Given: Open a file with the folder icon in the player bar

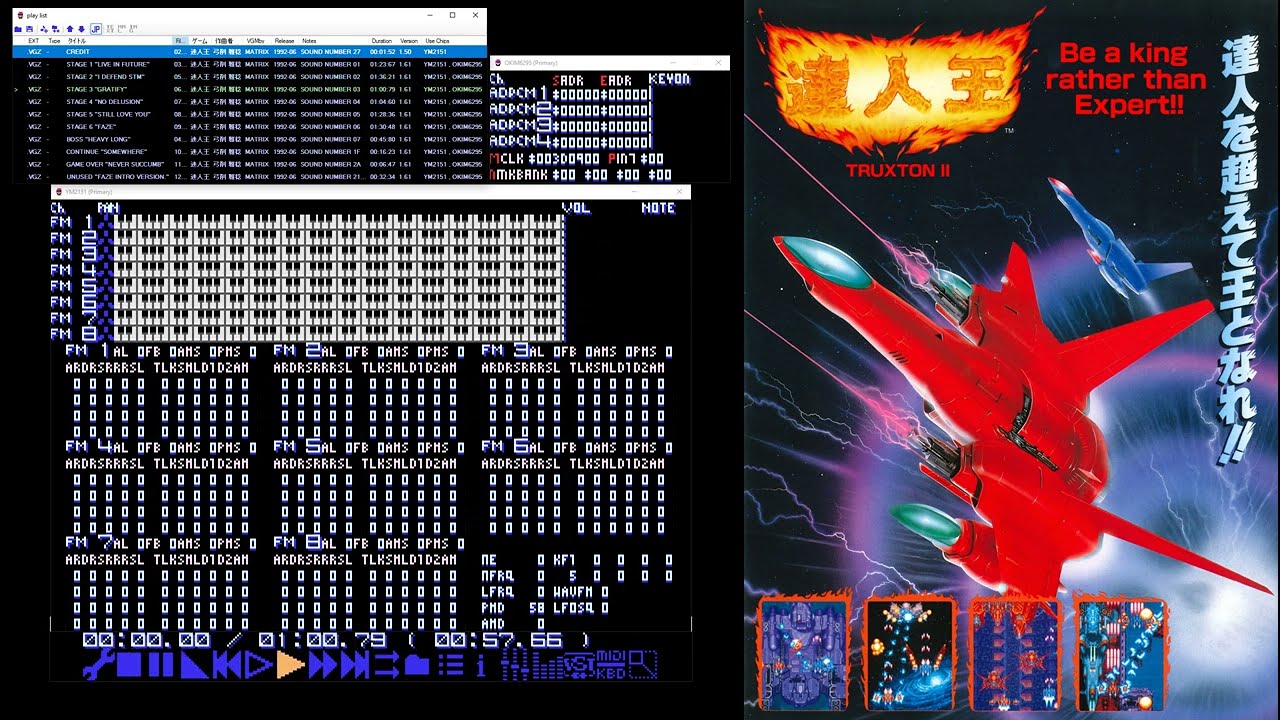Looking at the screenshot, I should (417, 666).
